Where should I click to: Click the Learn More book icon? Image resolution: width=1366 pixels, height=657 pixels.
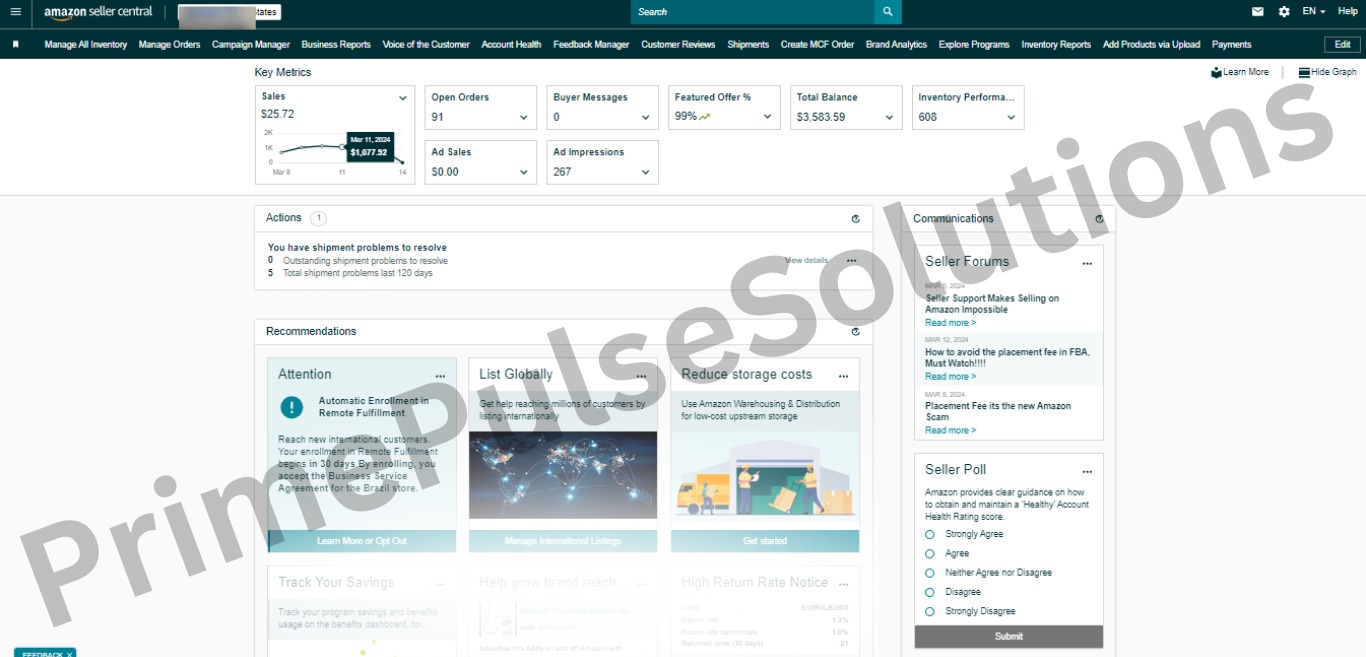tap(1216, 72)
